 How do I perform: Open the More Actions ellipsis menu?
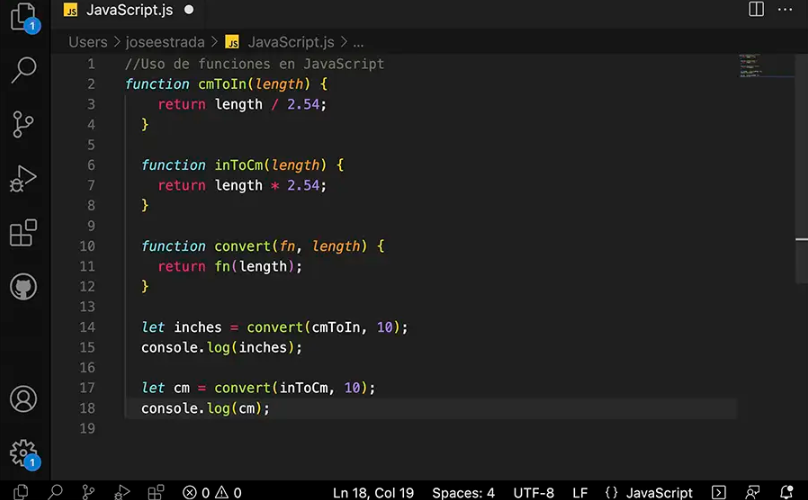[785, 9]
